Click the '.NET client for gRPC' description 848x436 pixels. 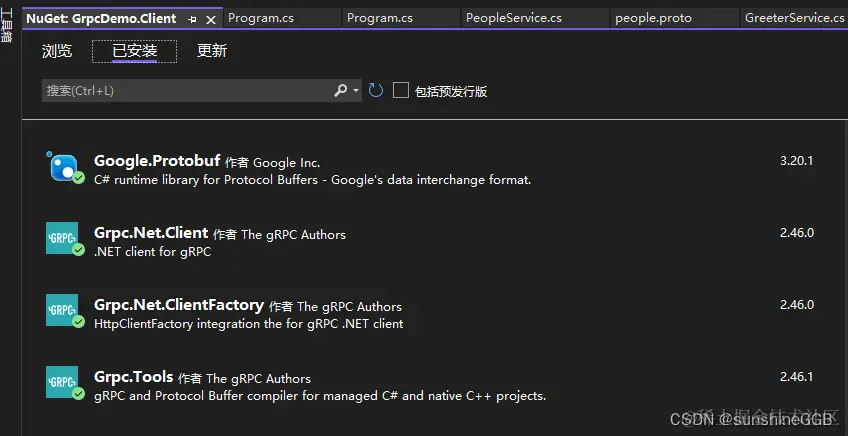click(x=153, y=252)
